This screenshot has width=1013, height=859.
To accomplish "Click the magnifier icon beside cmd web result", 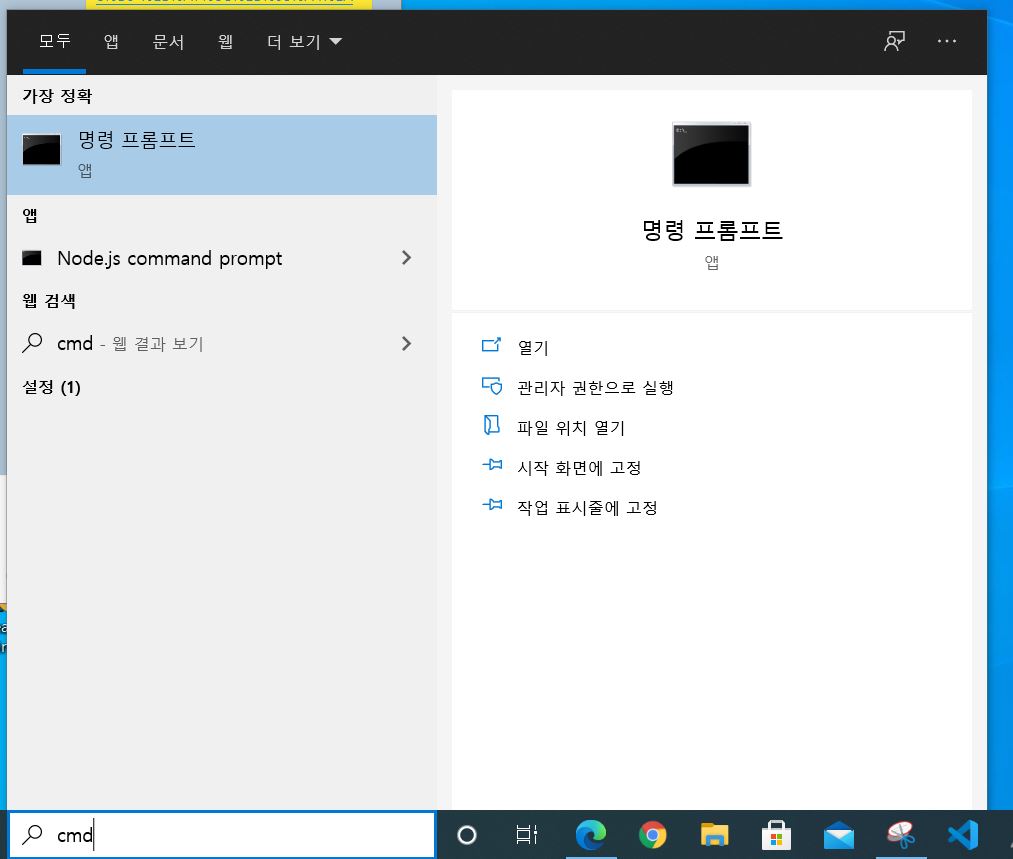I will tap(32, 343).
